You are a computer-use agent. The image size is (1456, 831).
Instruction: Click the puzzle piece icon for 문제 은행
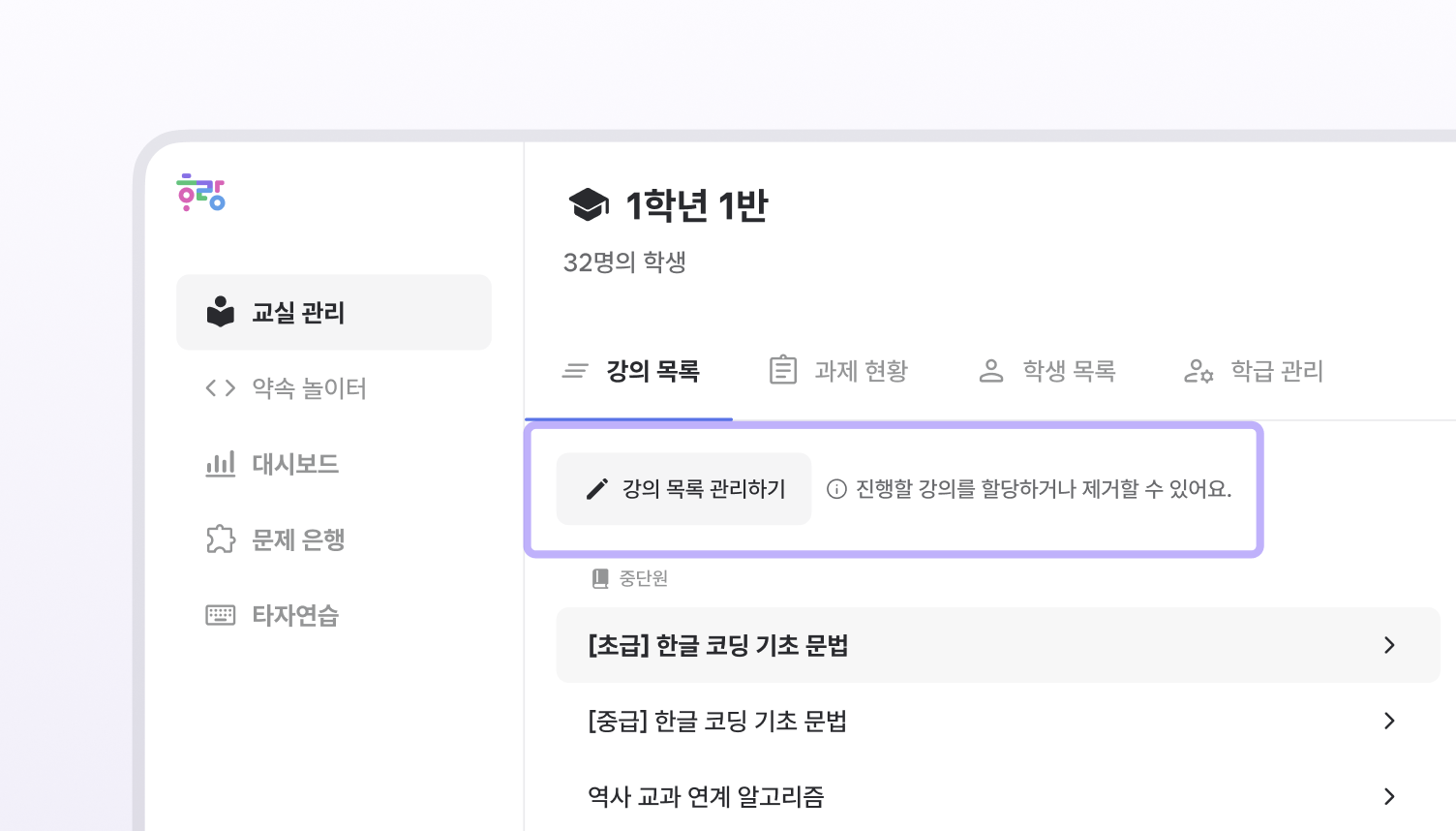point(221,539)
